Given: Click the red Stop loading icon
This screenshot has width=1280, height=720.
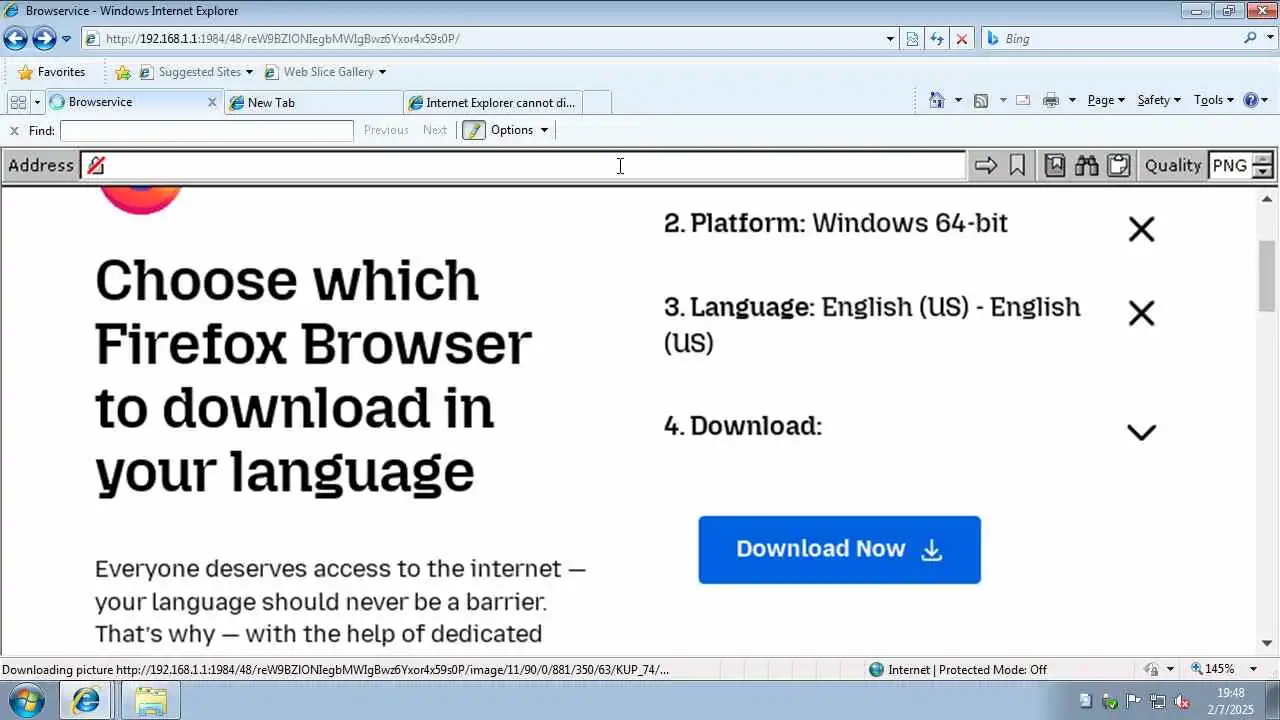Looking at the screenshot, I should [x=962, y=39].
